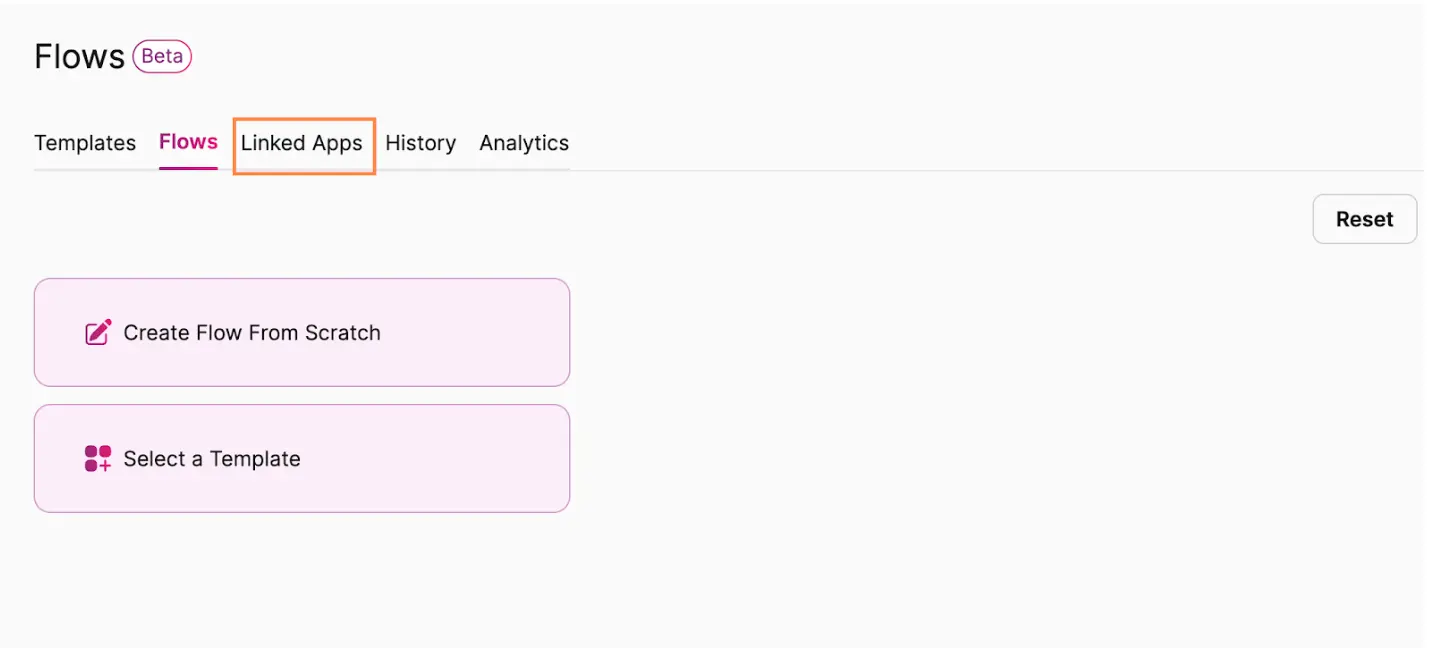Click the Flows page heading

pyautogui.click(x=79, y=57)
